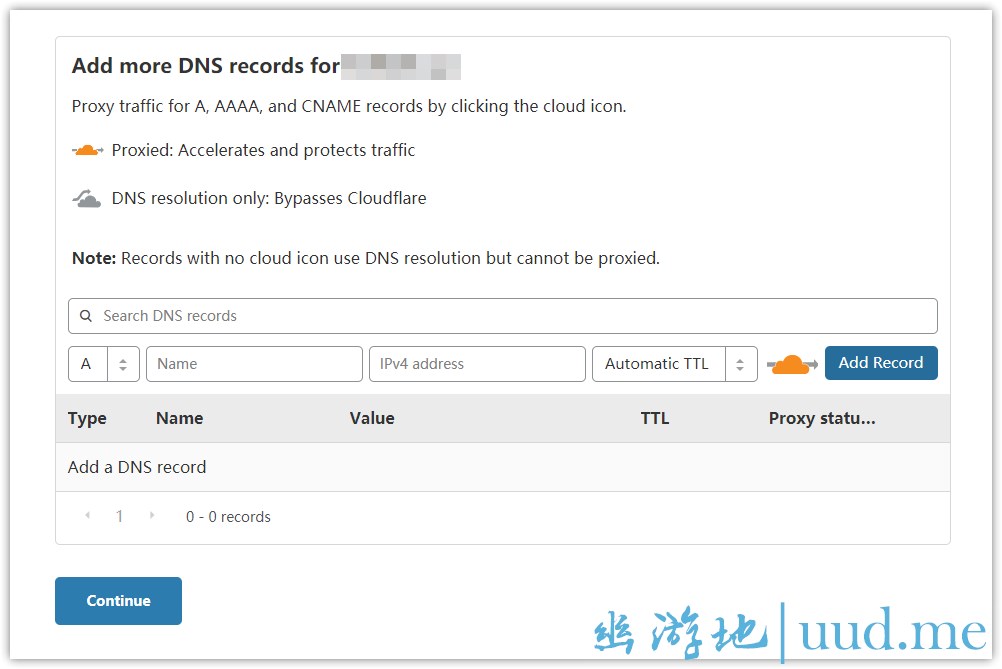
Task: Focus the Search DNS records field
Action: (510, 316)
